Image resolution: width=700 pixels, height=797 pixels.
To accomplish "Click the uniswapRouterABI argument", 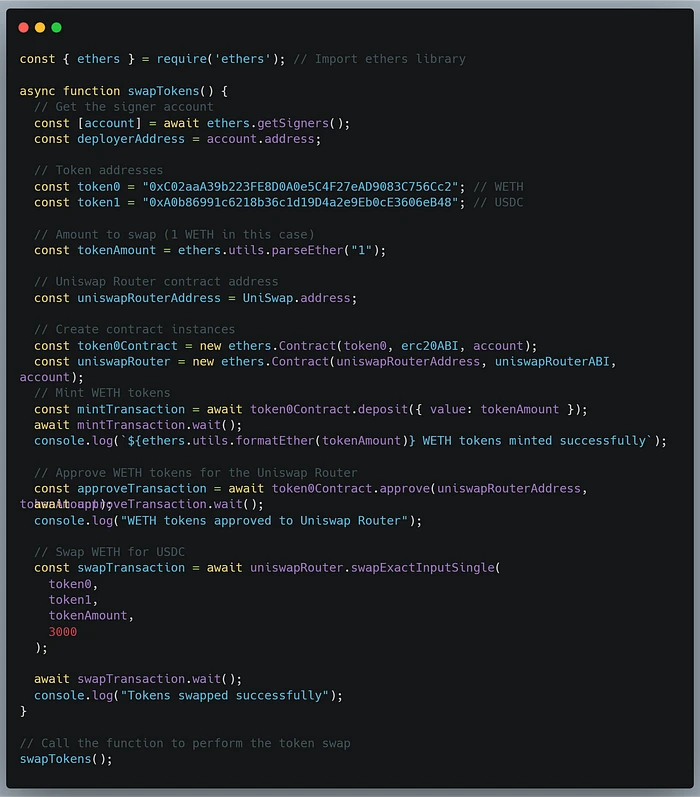I will click(553, 361).
